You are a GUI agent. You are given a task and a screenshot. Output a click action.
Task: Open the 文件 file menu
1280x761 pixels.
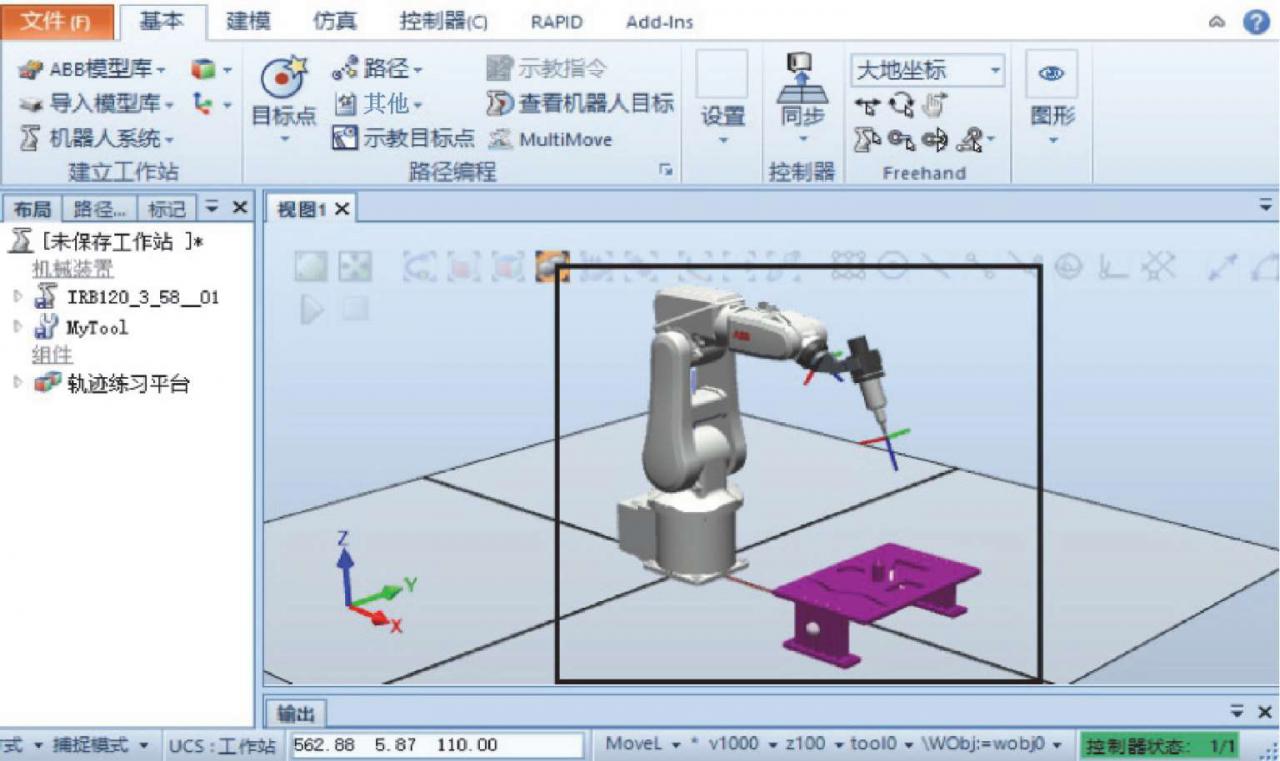56,21
